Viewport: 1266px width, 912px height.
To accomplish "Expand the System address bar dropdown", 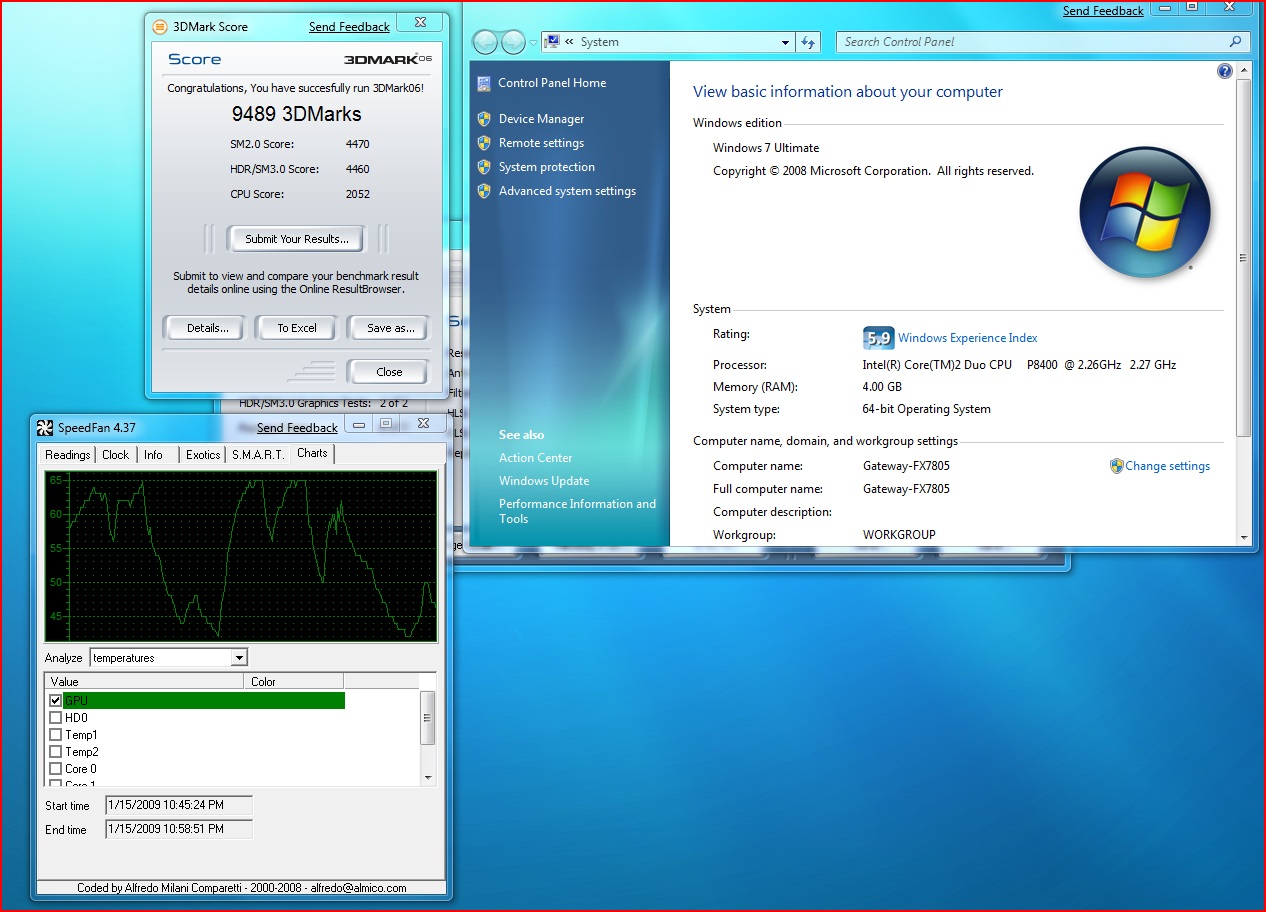I will [x=785, y=42].
